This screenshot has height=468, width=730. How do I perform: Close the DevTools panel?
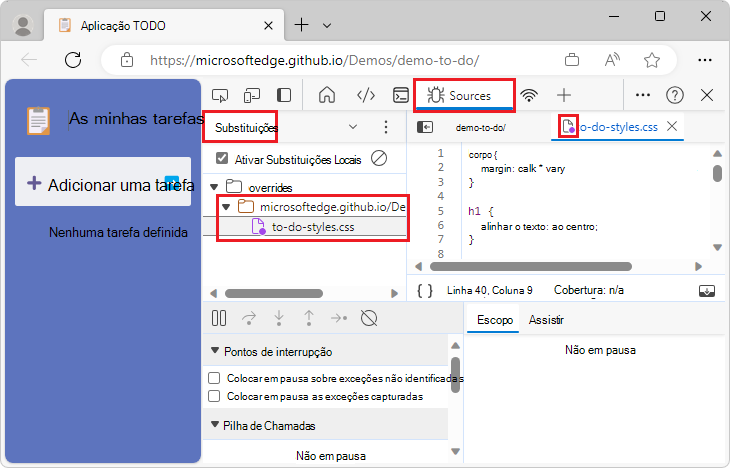(x=707, y=95)
